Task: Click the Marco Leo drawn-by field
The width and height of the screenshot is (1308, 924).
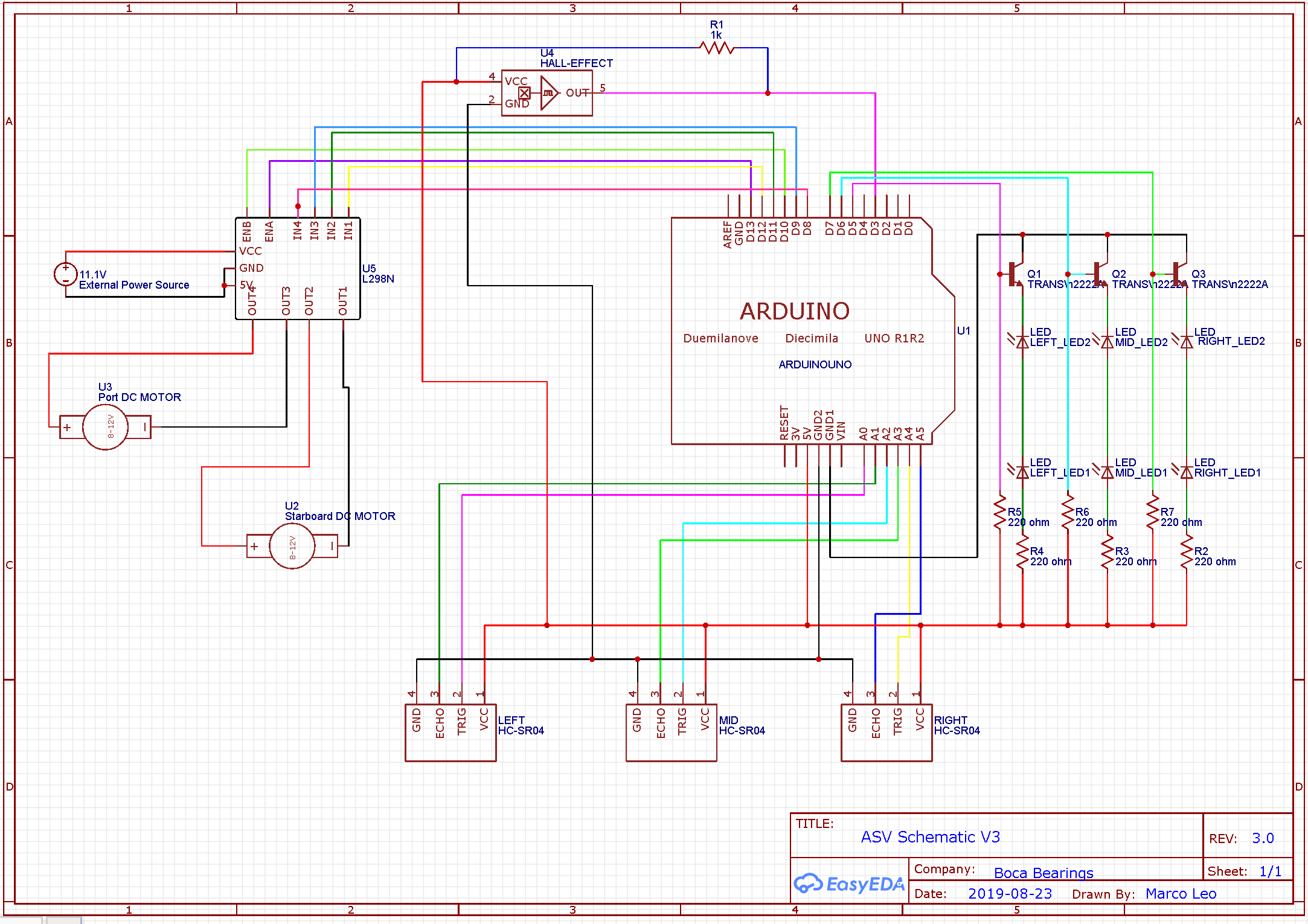Action: [1181, 894]
